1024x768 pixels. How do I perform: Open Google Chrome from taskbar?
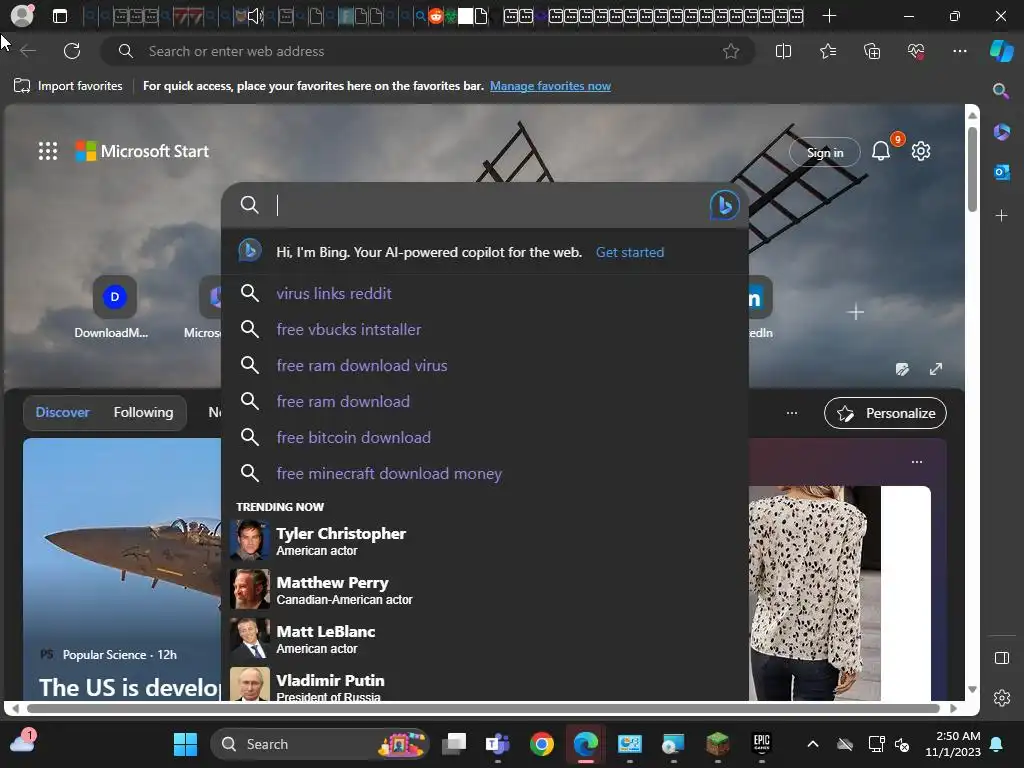[541, 744]
